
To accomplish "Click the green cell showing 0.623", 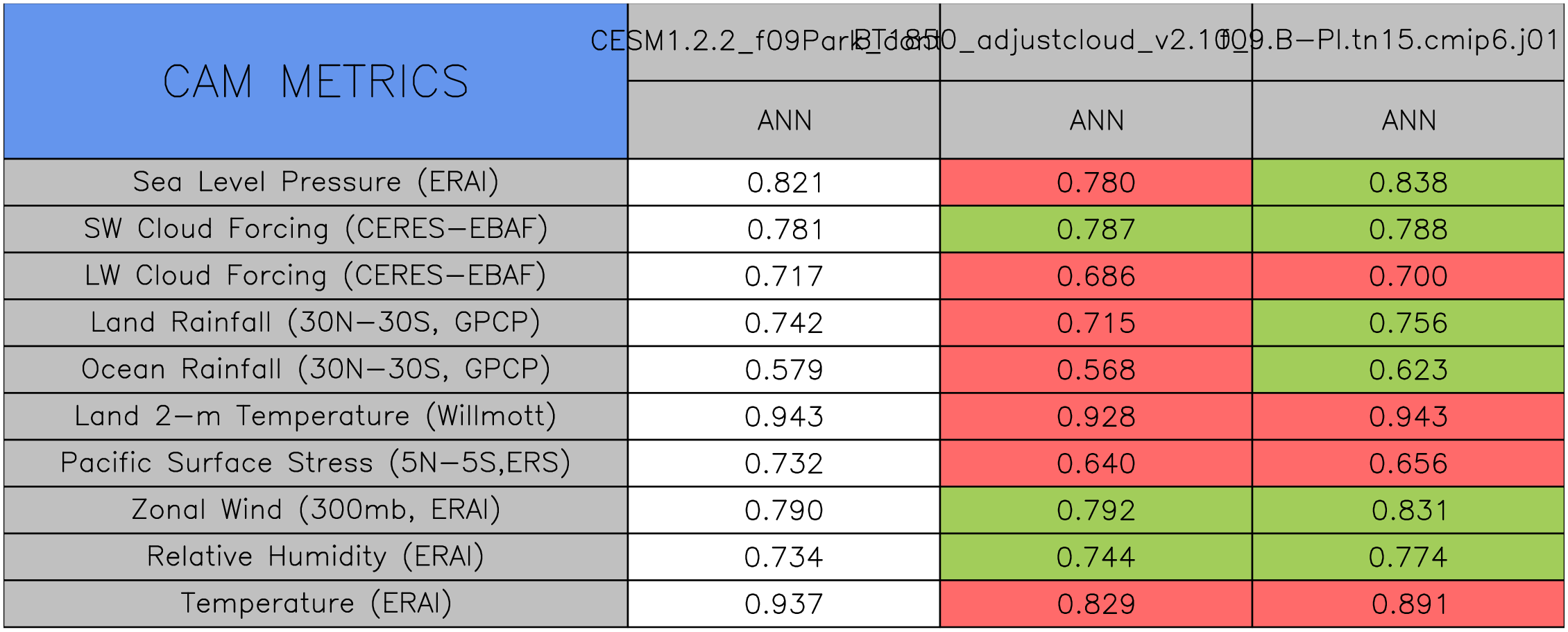I will pyautogui.click(x=1408, y=370).
